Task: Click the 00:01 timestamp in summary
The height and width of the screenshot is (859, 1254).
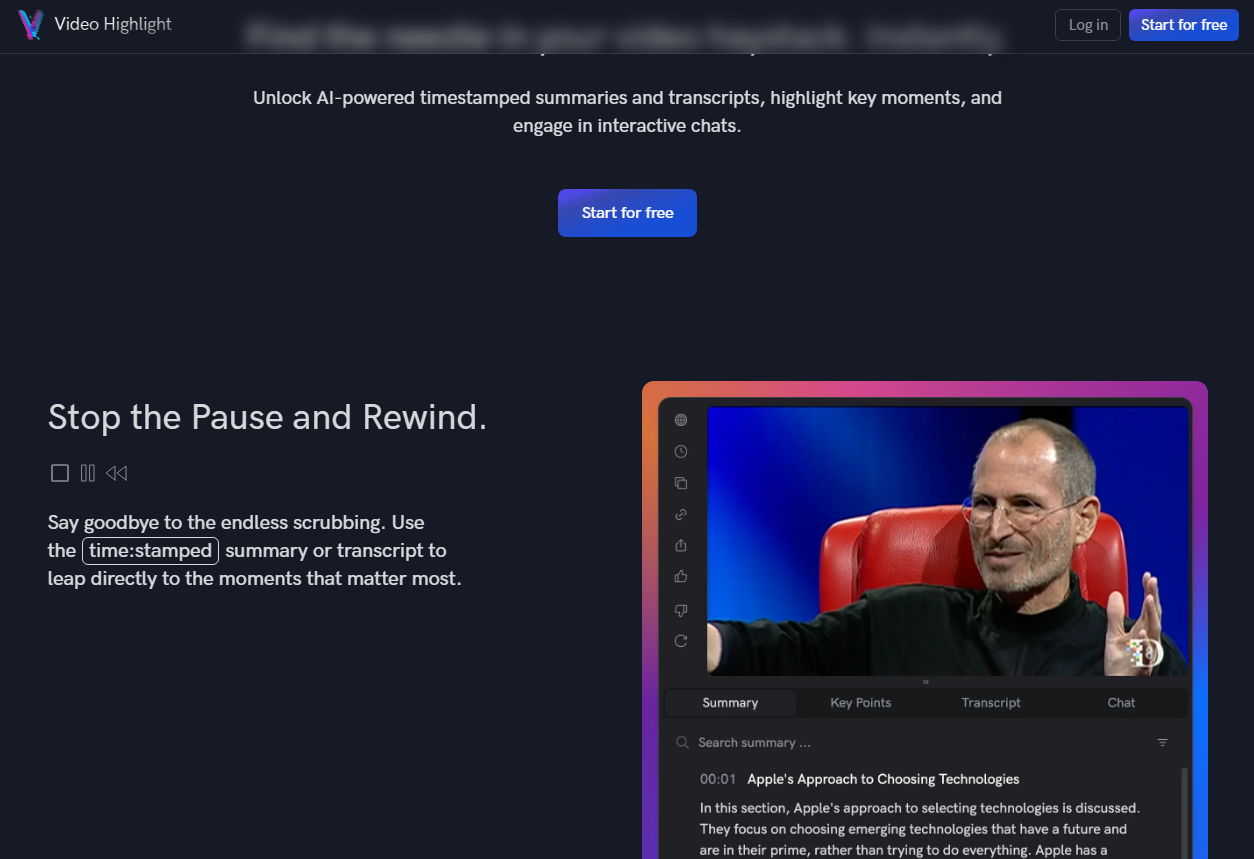Action: (718, 779)
